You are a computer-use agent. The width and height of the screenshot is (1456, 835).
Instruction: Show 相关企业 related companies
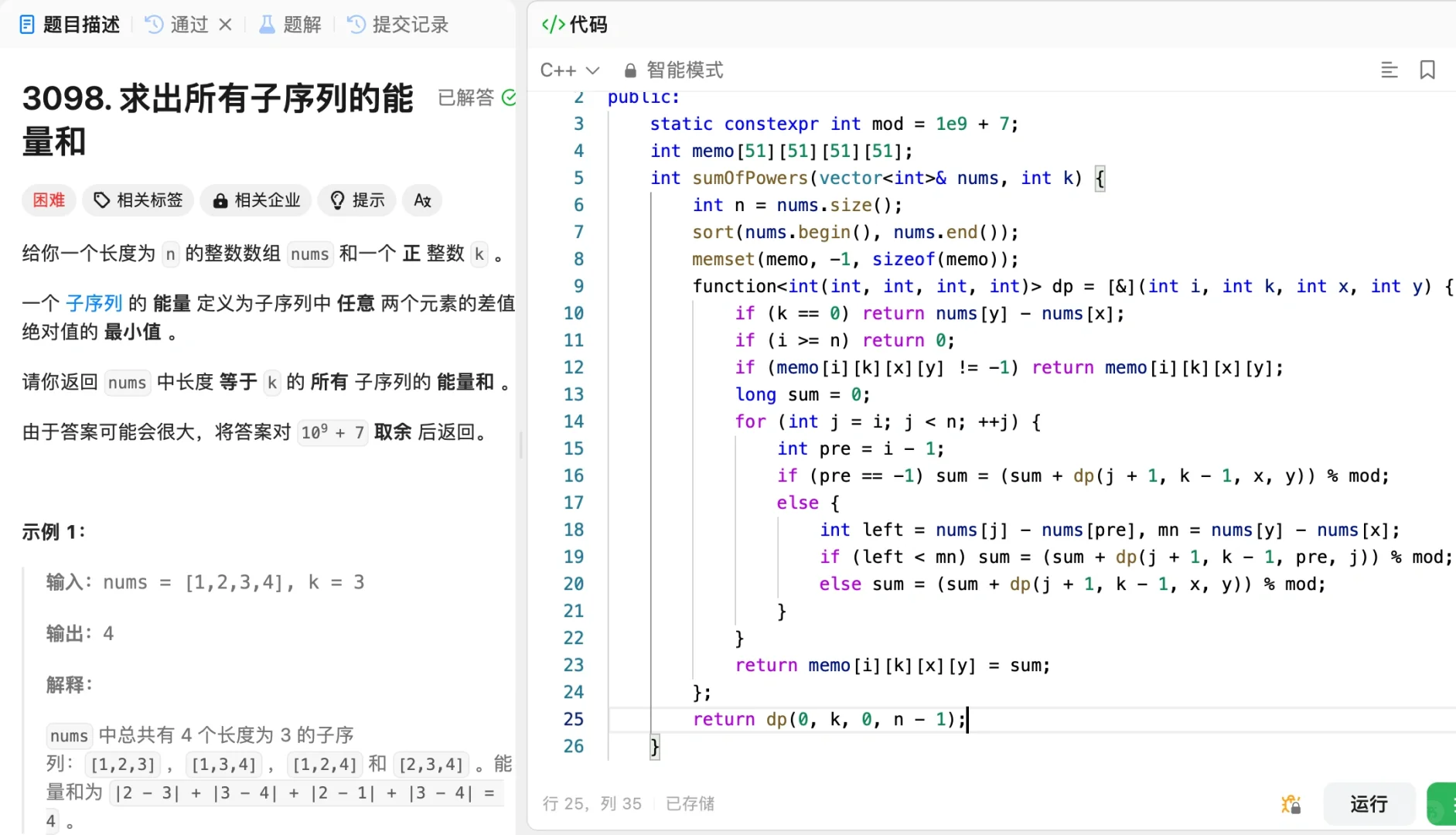click(x=256, y=200)
